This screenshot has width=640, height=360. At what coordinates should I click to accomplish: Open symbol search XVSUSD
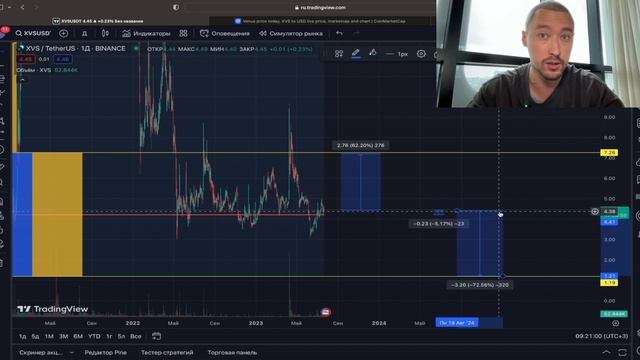(x=33, y=33)
